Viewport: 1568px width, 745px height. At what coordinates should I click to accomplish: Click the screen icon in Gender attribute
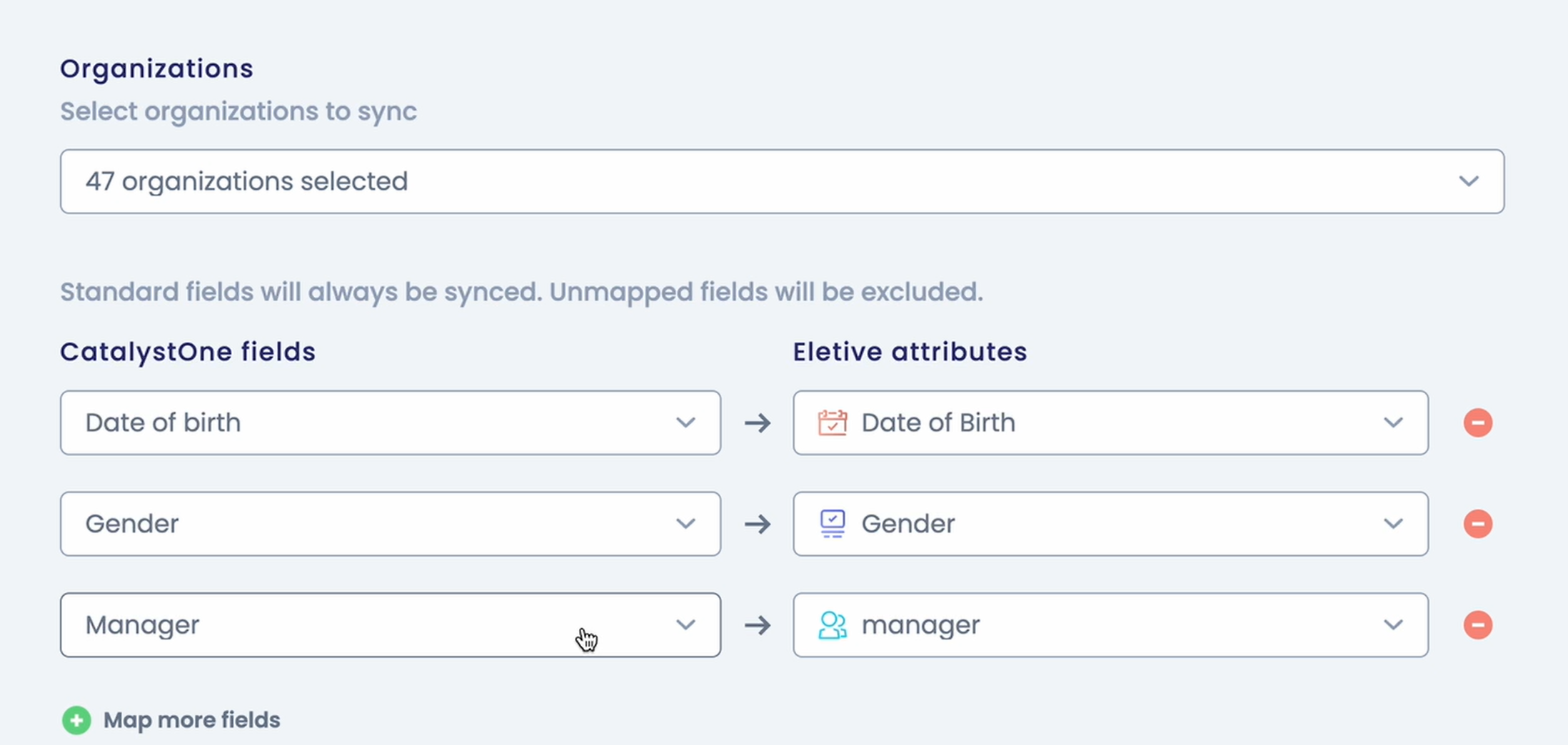pyautogui.click(x=833, y=524)
